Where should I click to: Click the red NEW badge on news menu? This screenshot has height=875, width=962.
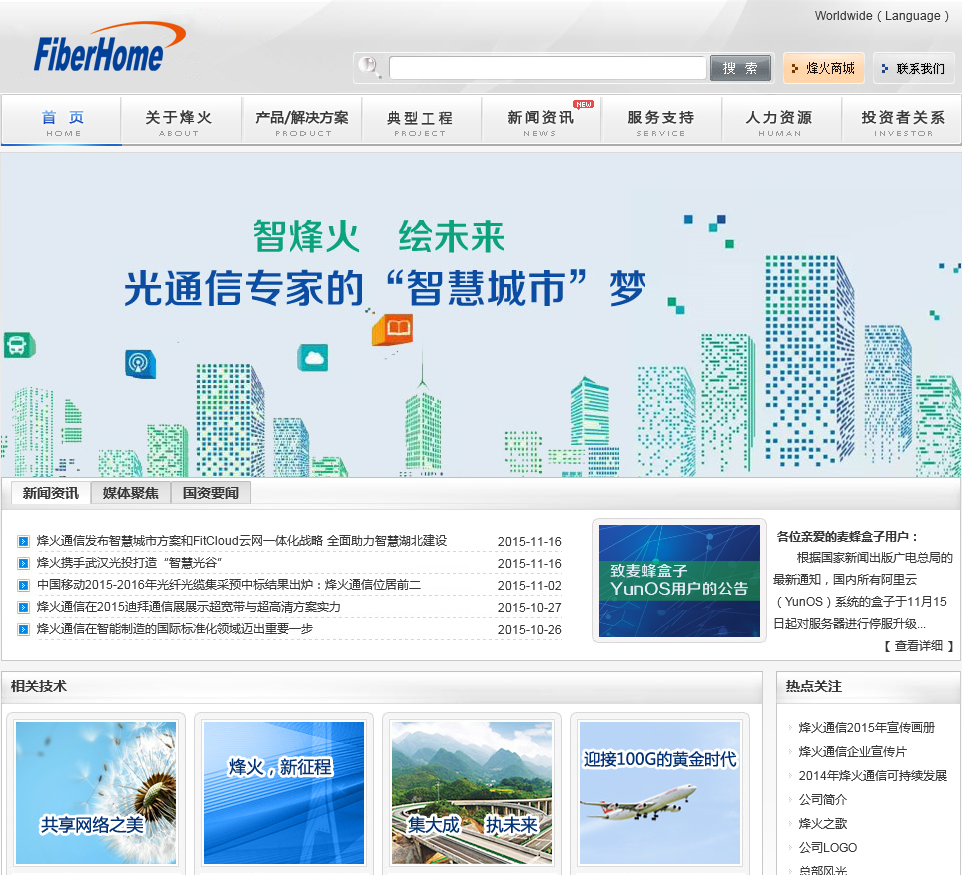583,104
